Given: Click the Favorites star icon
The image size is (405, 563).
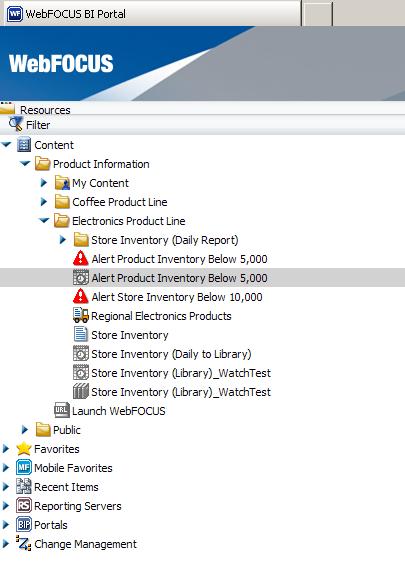Looking at the screenshot, I should click(24, 448).
